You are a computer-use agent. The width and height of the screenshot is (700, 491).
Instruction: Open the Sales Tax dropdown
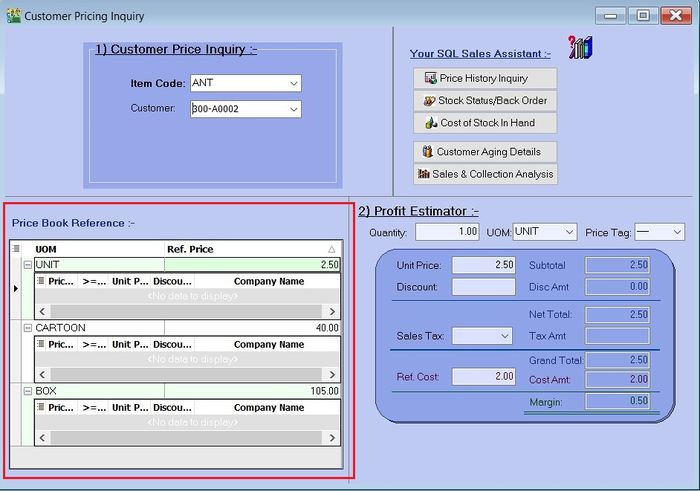click(504, 337)
